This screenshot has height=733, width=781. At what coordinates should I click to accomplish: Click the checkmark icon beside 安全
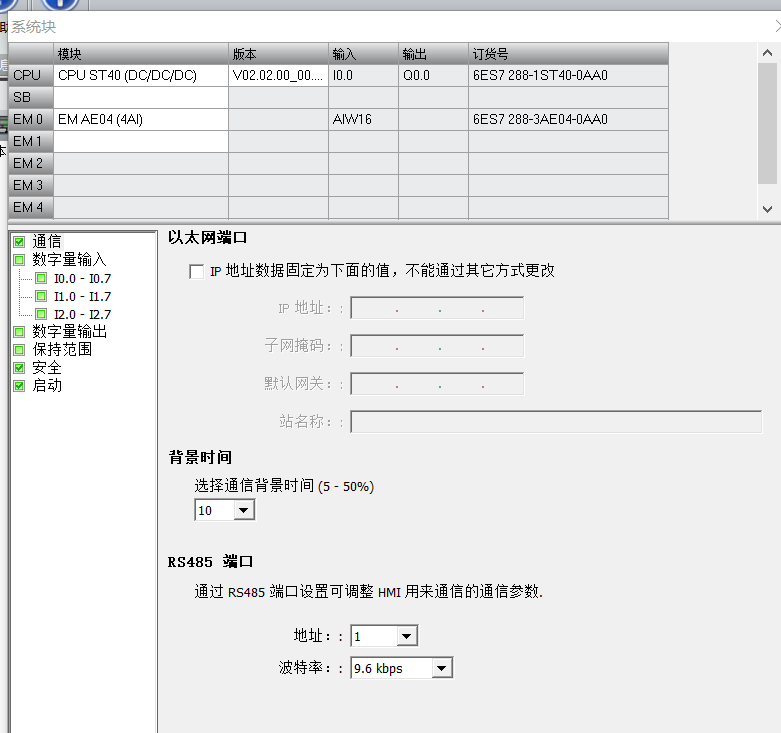point(19,367)
